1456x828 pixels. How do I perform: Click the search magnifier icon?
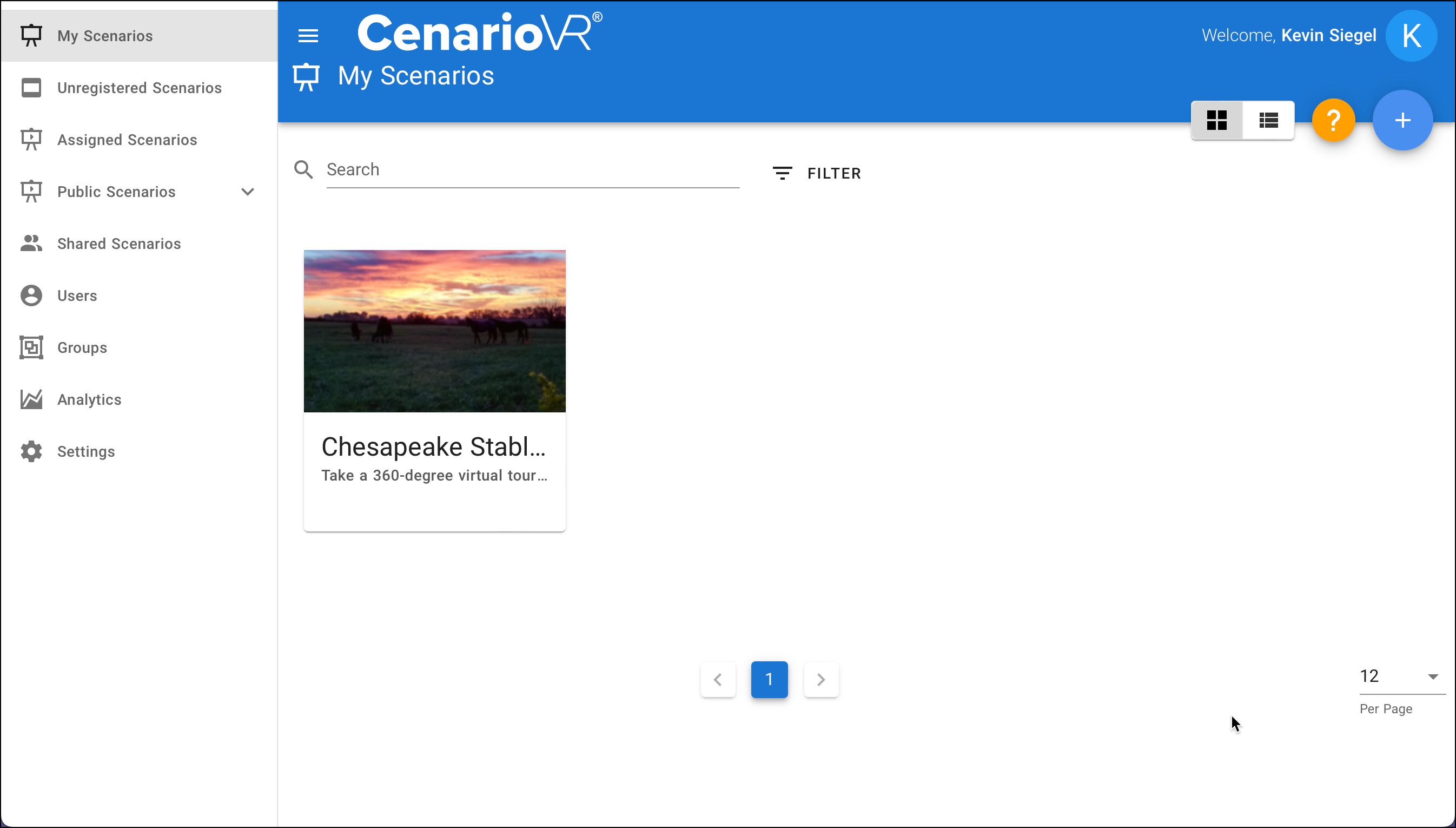pyautogui.click(x=303, y=169)
